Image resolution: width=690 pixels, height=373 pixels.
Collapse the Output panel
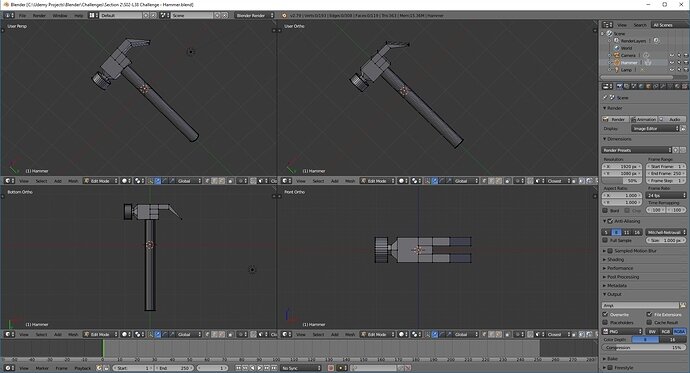[x=612, y=294]
